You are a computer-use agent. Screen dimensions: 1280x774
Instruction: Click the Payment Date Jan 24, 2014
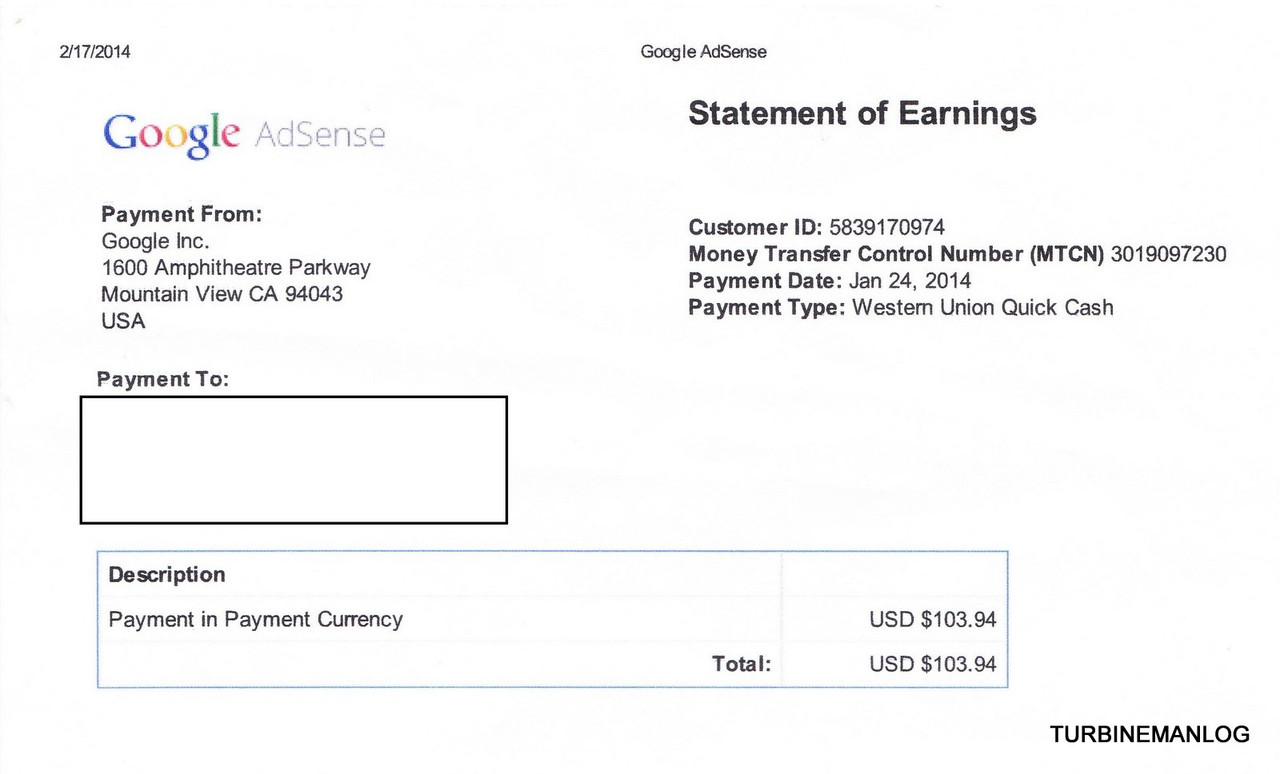point(909,281)
